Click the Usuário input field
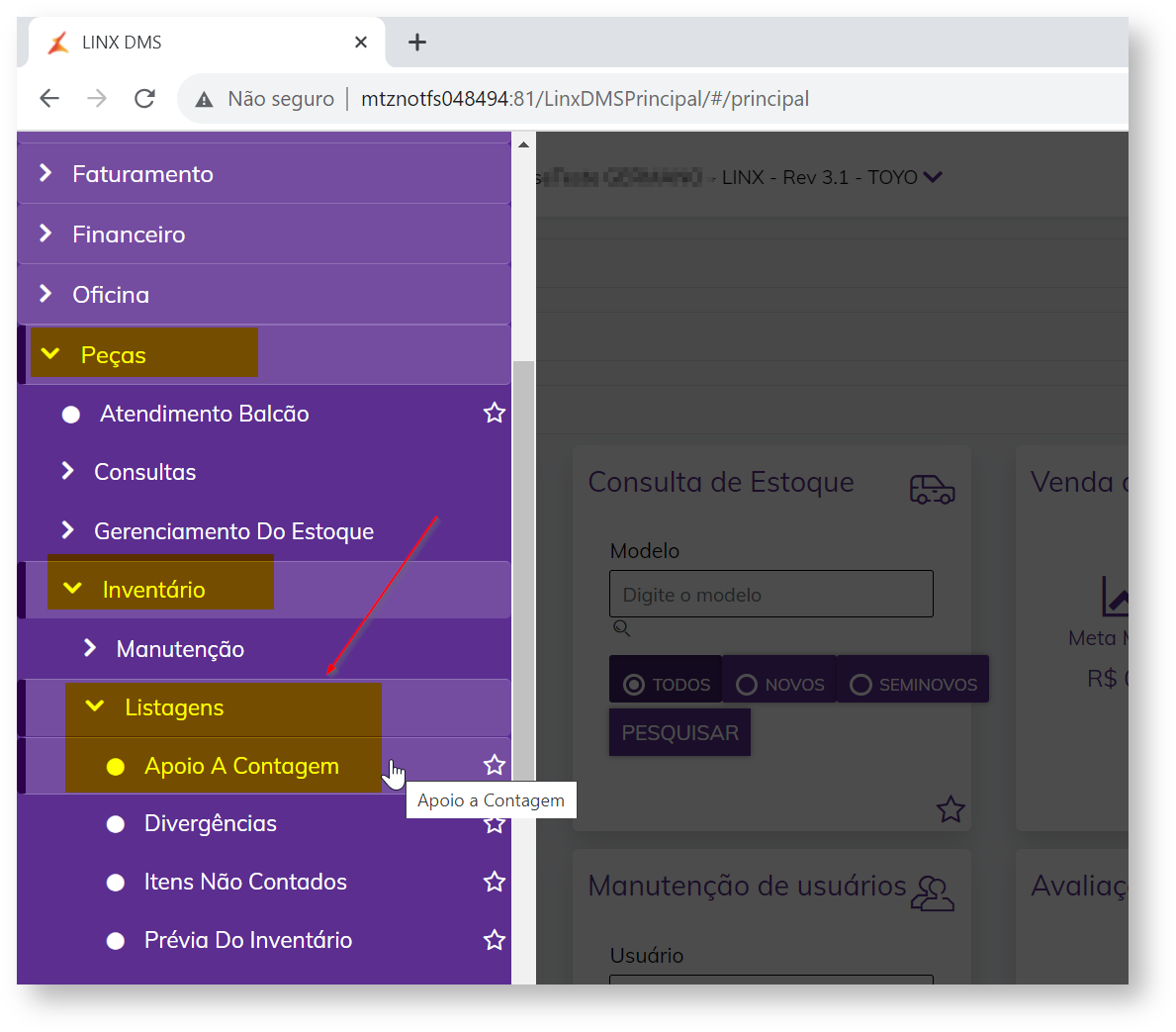 (771, 980)
